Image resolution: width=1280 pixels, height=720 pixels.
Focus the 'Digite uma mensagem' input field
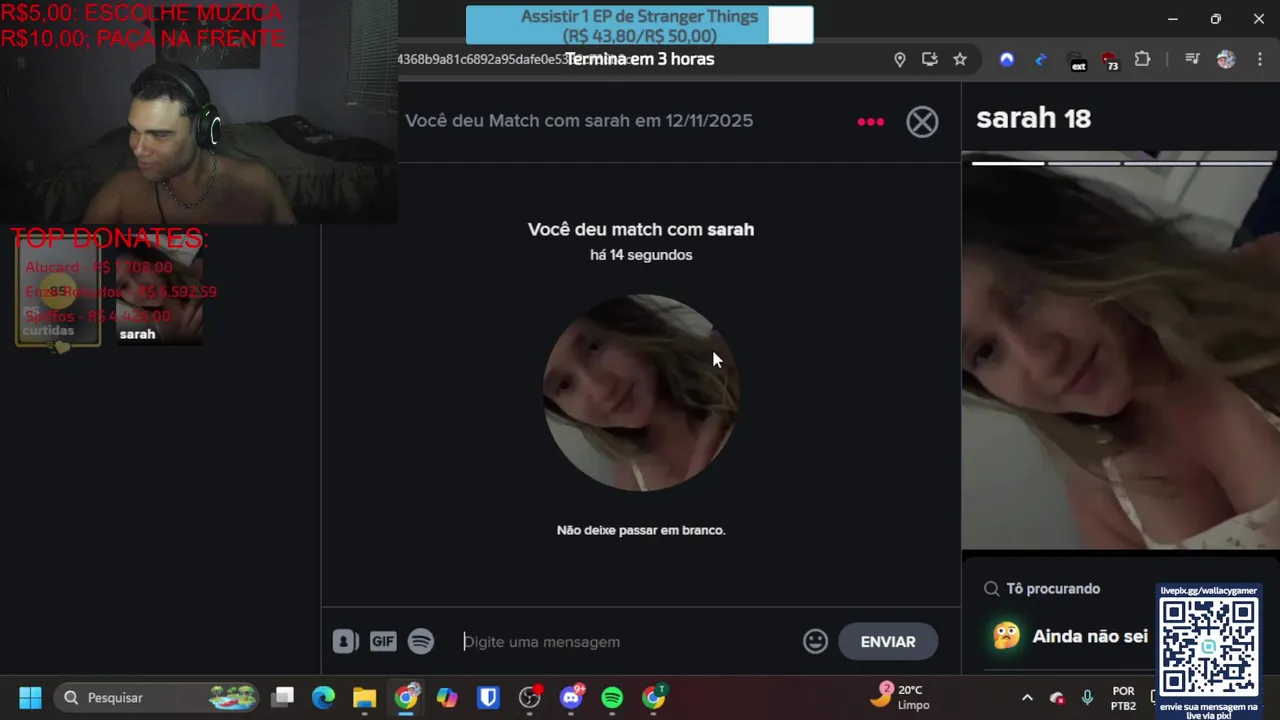627,642
